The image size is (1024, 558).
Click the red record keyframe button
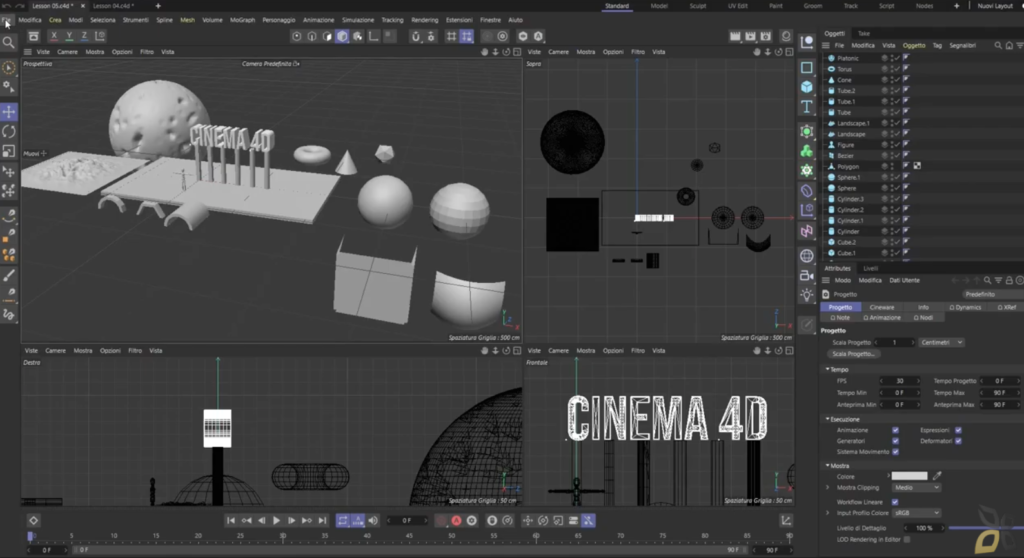[x=456, y=521]
